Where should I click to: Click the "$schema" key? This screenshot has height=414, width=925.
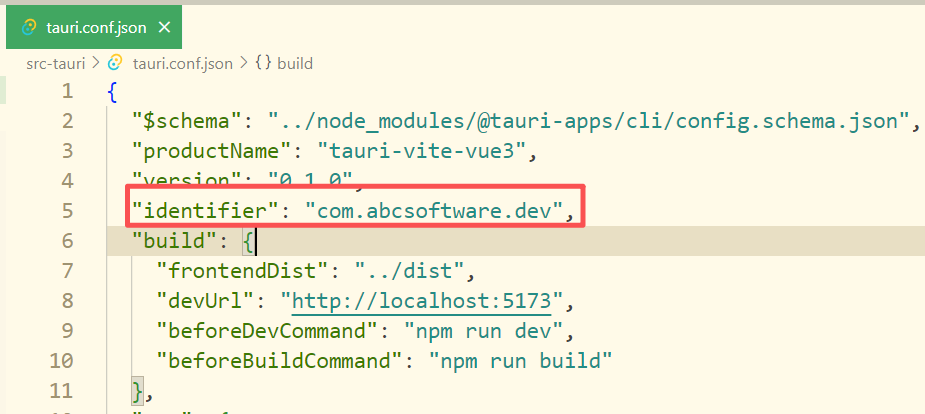tap(188, 121)
